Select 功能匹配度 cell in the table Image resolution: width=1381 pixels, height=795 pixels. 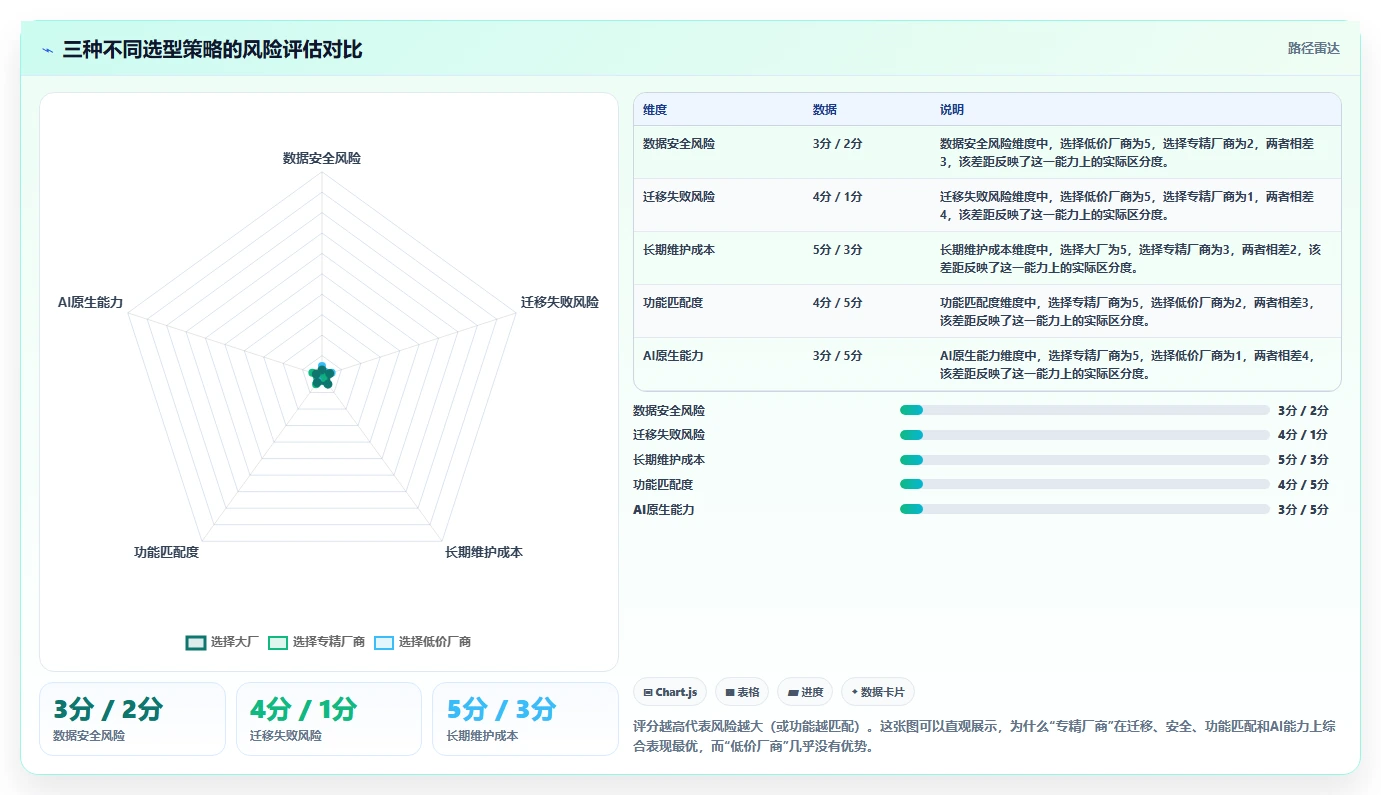click(x=673, y=303)
